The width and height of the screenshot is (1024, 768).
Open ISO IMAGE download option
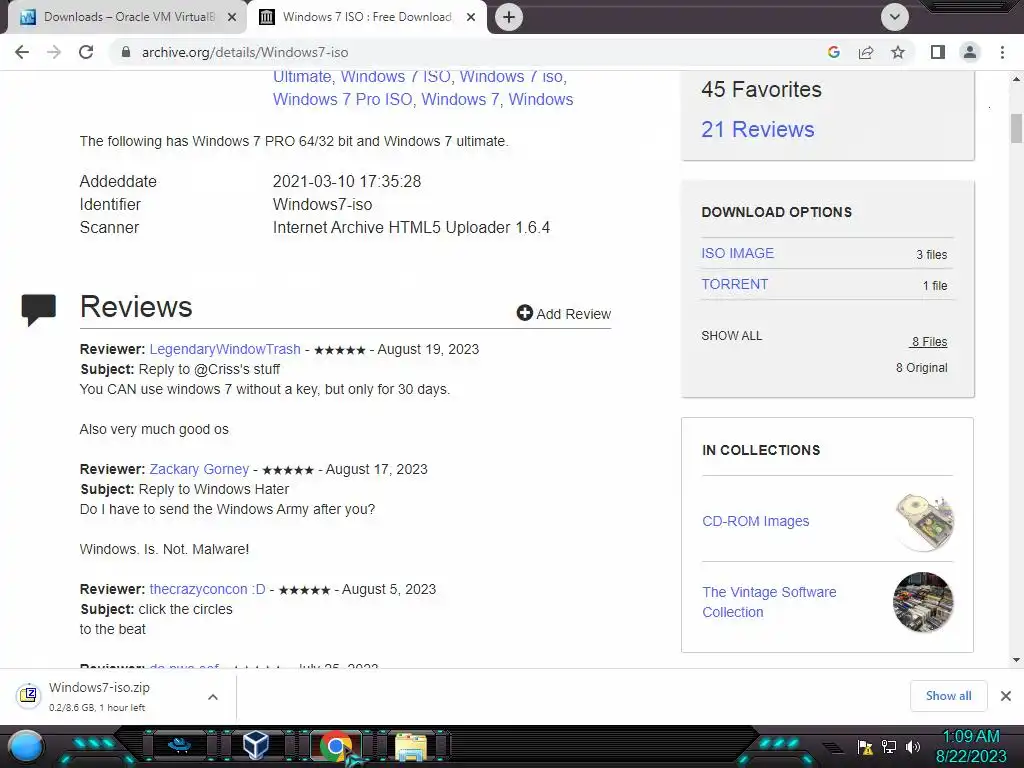point(737,253)
